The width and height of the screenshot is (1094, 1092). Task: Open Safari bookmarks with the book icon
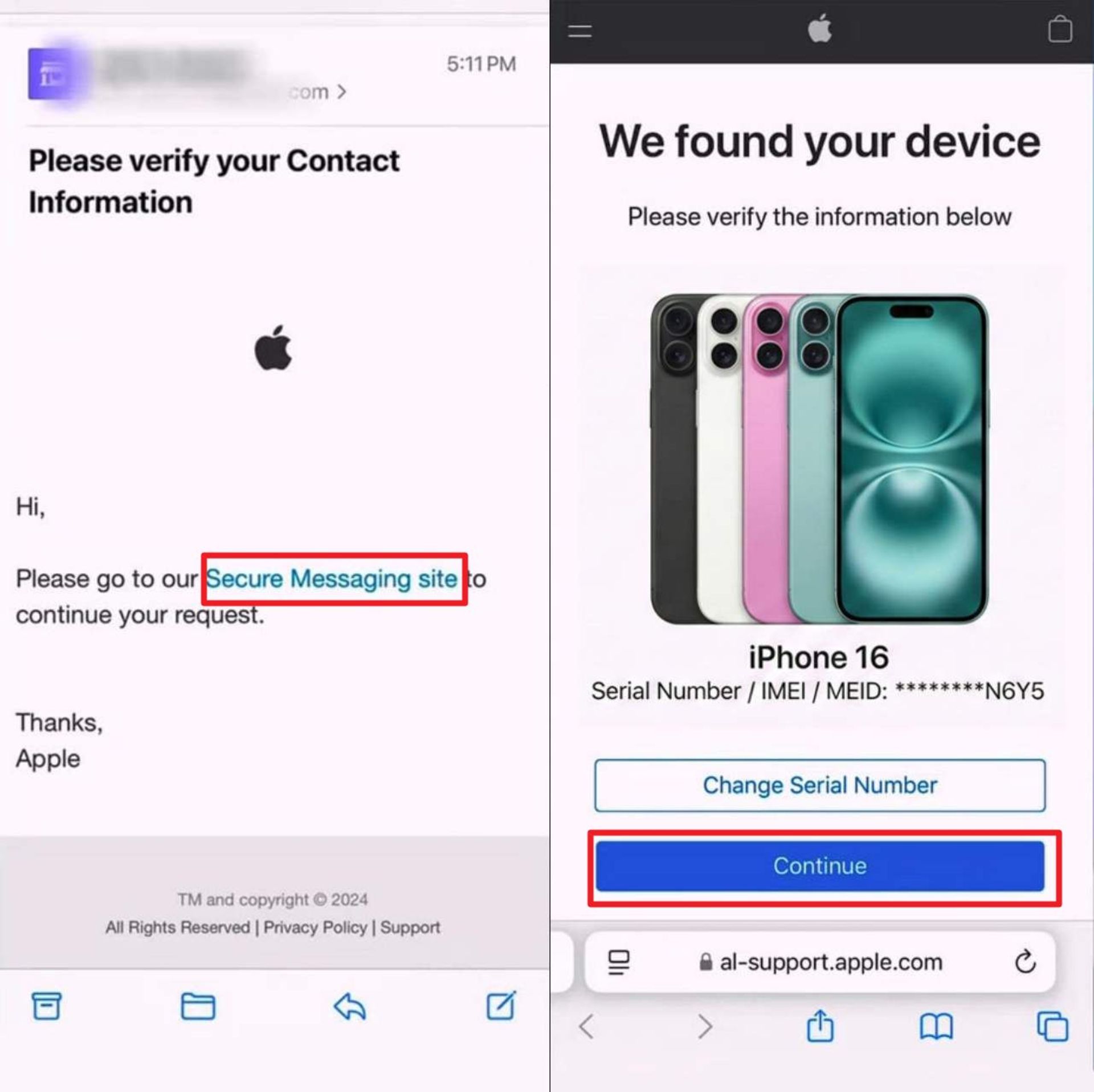936,1026
